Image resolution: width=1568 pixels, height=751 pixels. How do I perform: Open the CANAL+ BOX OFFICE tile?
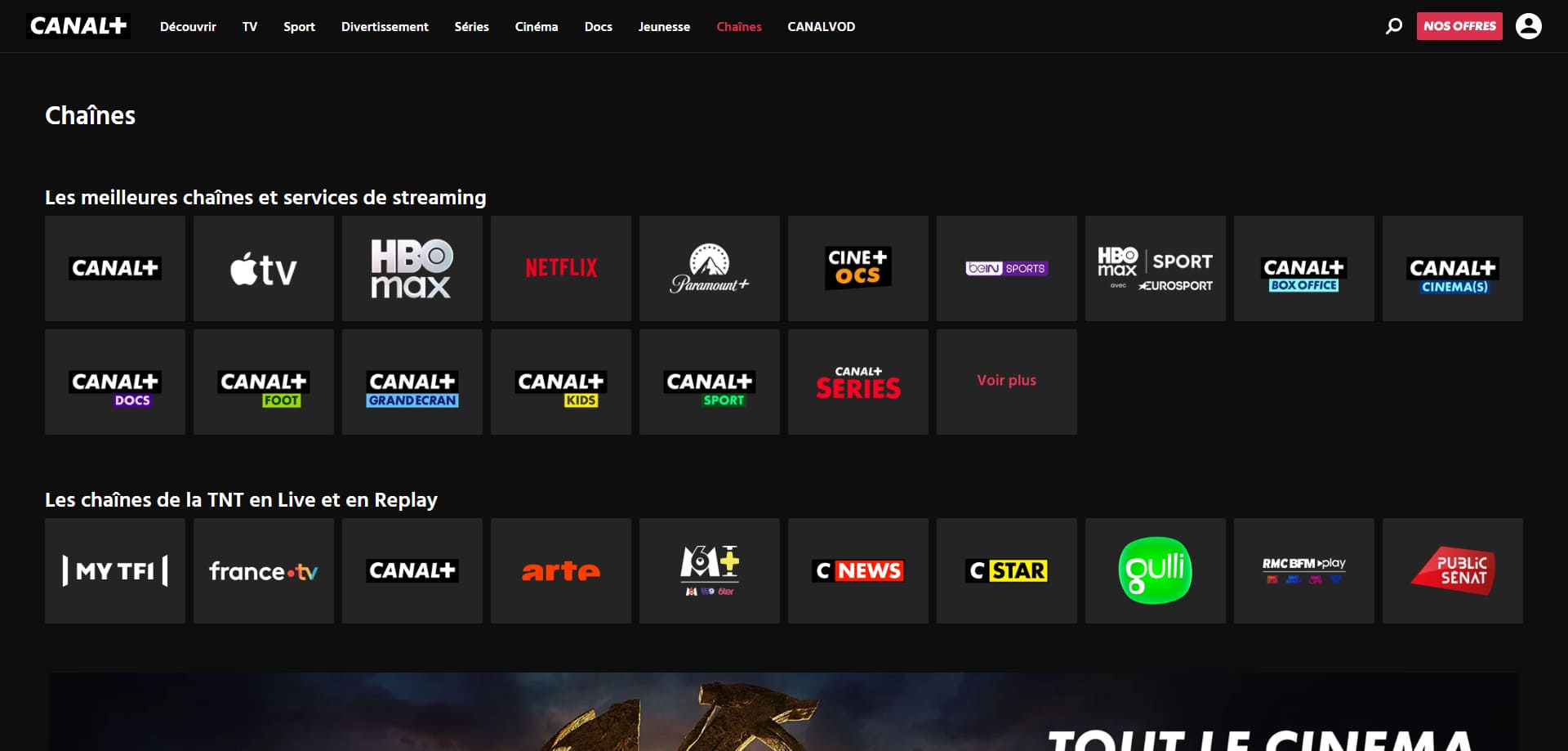(x=1304, y=268)
